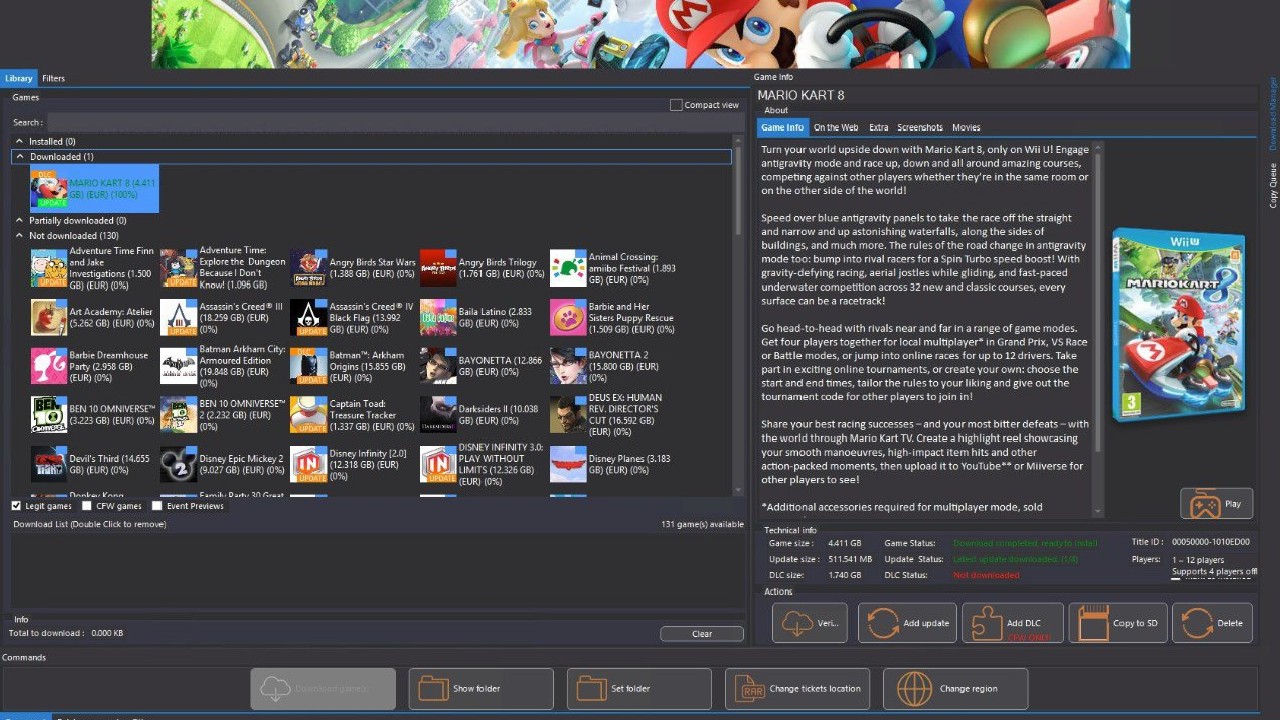Select Animal Crossing amiibo Festival icon

click(x=568, y=268)
